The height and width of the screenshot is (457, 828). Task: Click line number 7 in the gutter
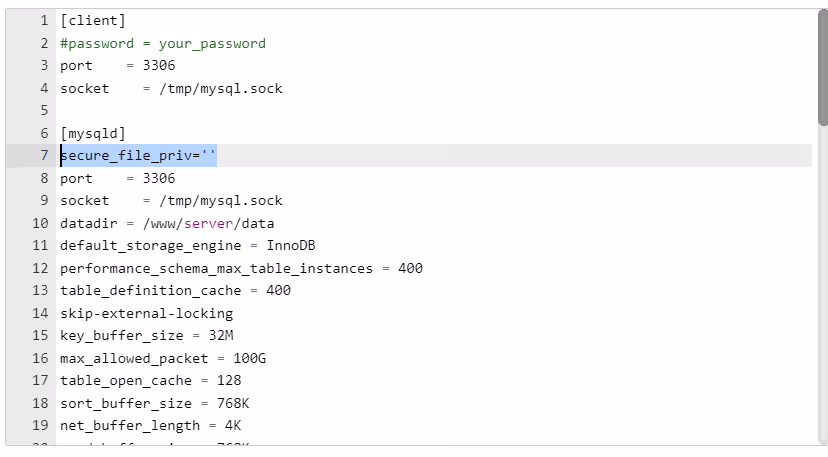[43, 155]
